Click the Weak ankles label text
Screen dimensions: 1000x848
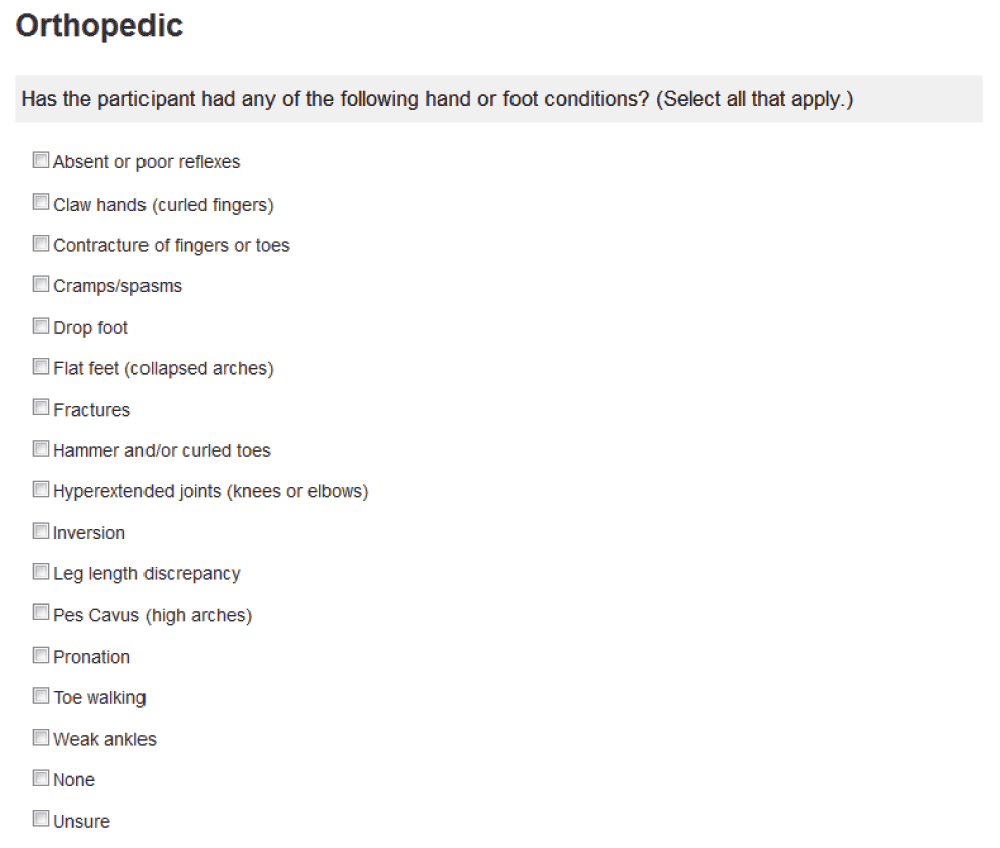105,740
